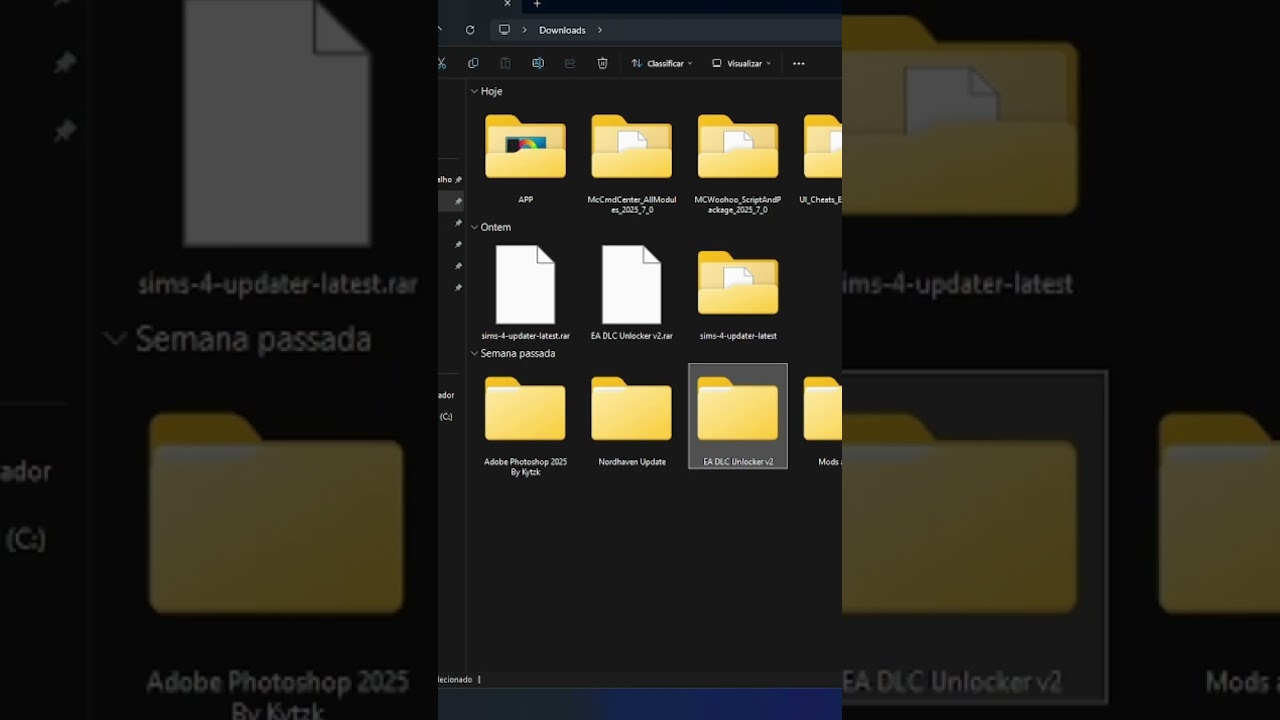The height and width of the screenshot is (720, 1280).
Task: Collapse the Hoje group
Action: pos(474,91)
